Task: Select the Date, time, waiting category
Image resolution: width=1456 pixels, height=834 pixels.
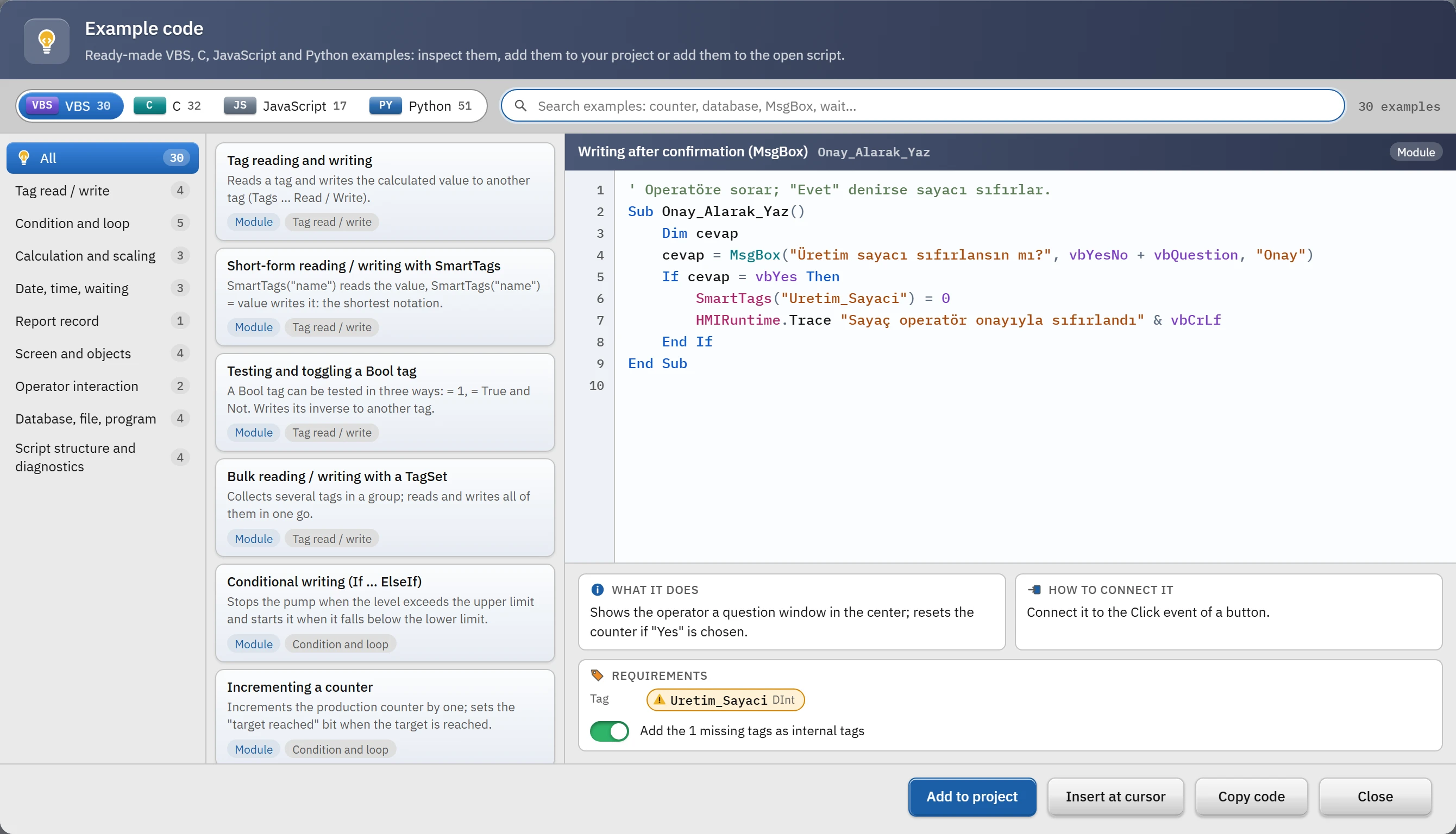Action: click(103, 288)
